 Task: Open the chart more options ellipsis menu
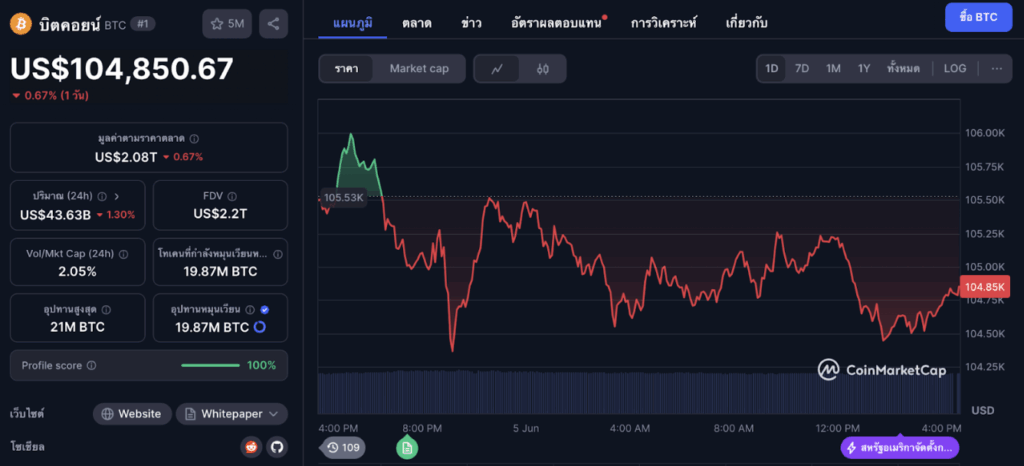[996, 69]
